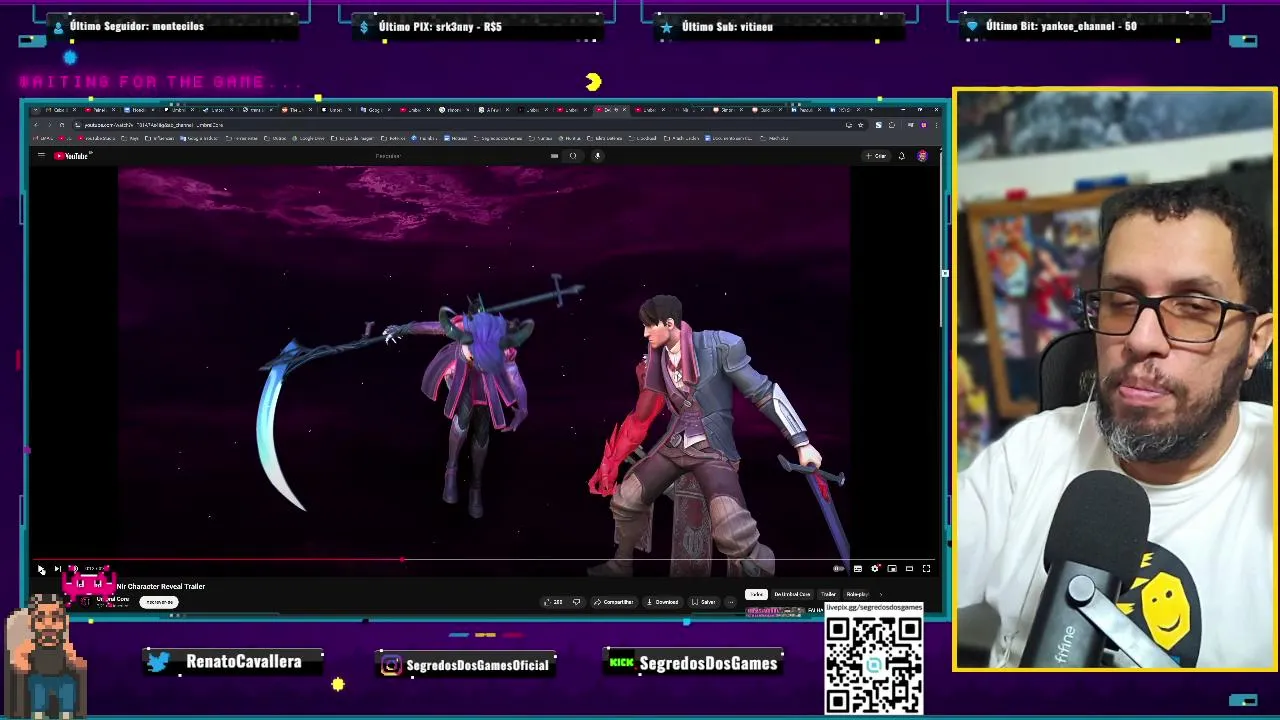Skip to next video with the Next button

coord(57,569)
